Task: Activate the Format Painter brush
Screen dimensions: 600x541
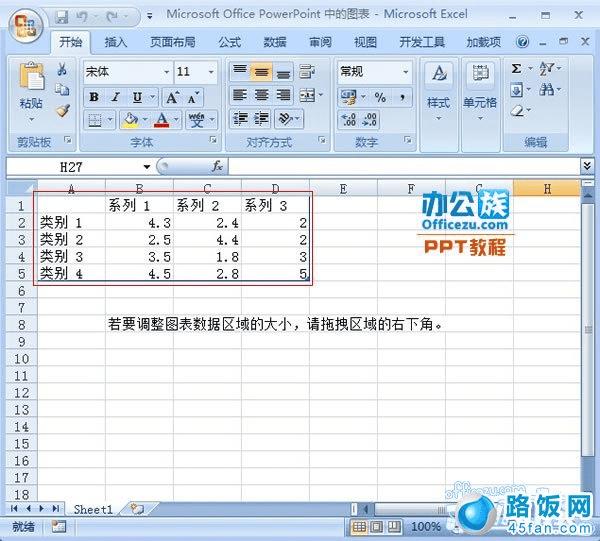Action: click(62, 111)
